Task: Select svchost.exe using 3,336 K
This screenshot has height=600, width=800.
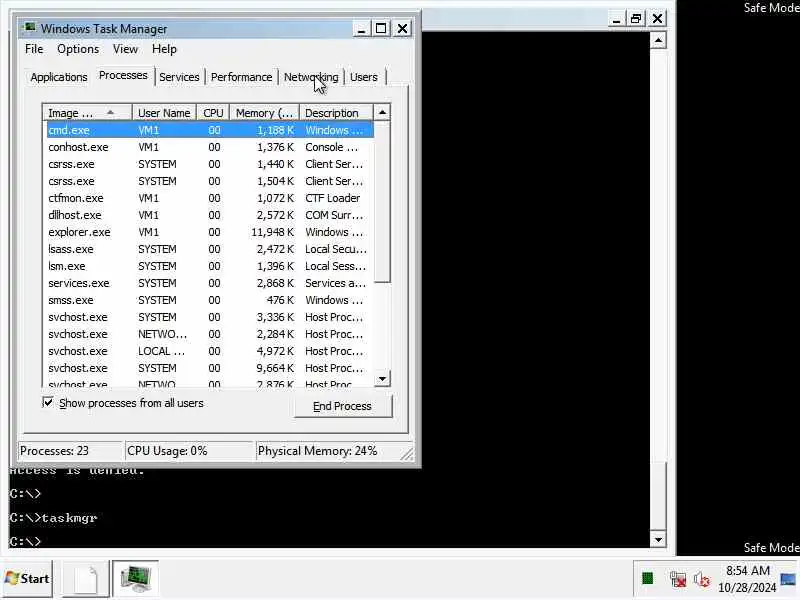Action: pyautogui.click(x=210, y=317)
